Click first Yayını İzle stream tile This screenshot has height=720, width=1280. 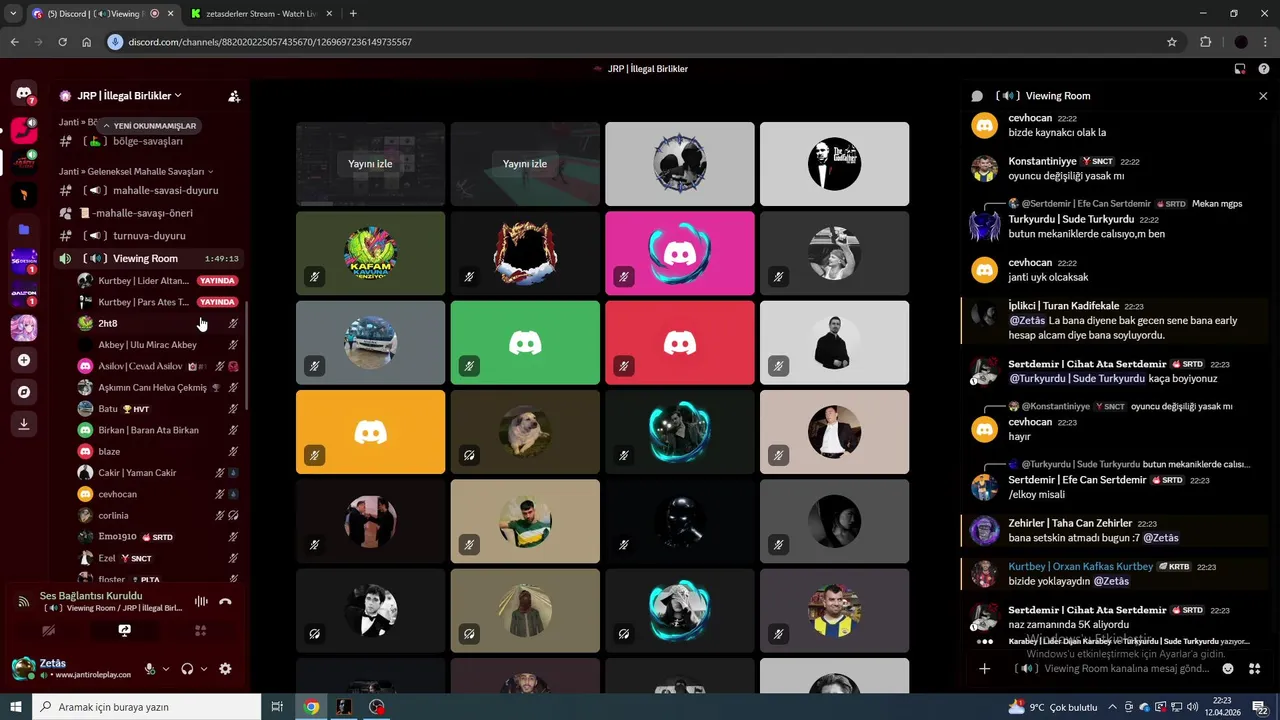point(370,164)
